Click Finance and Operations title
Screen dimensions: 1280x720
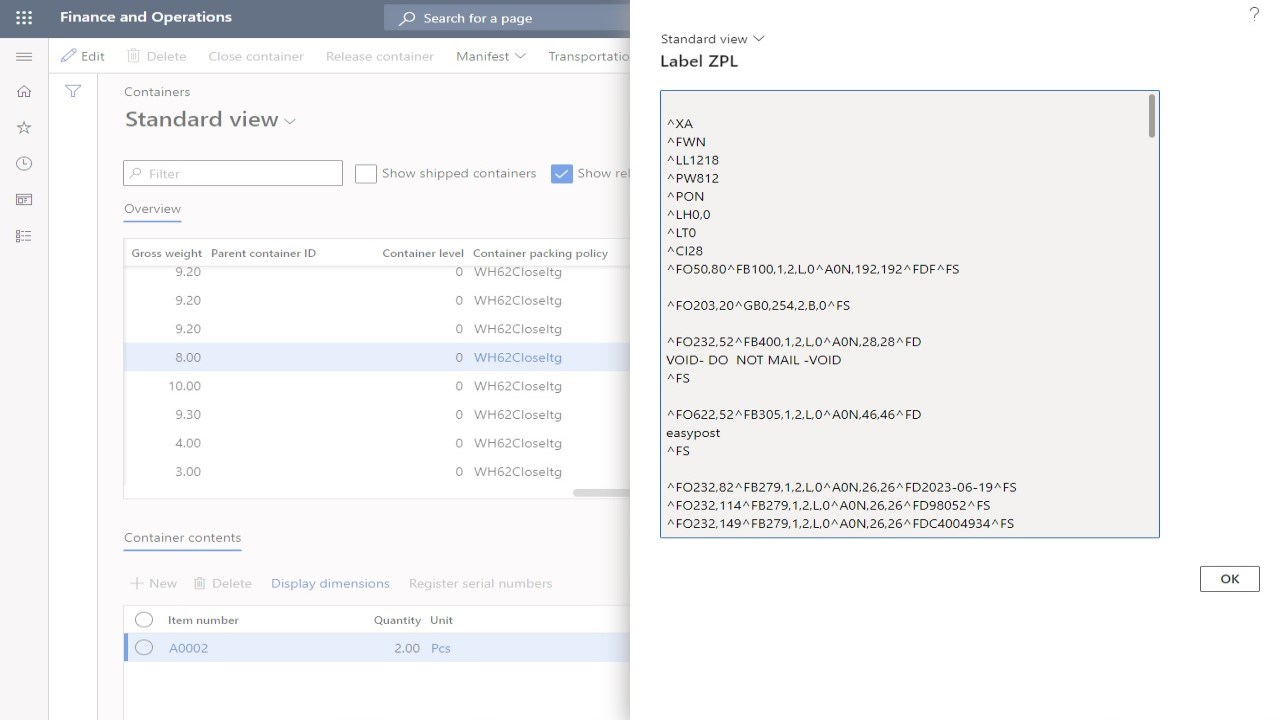click(146, 17)
